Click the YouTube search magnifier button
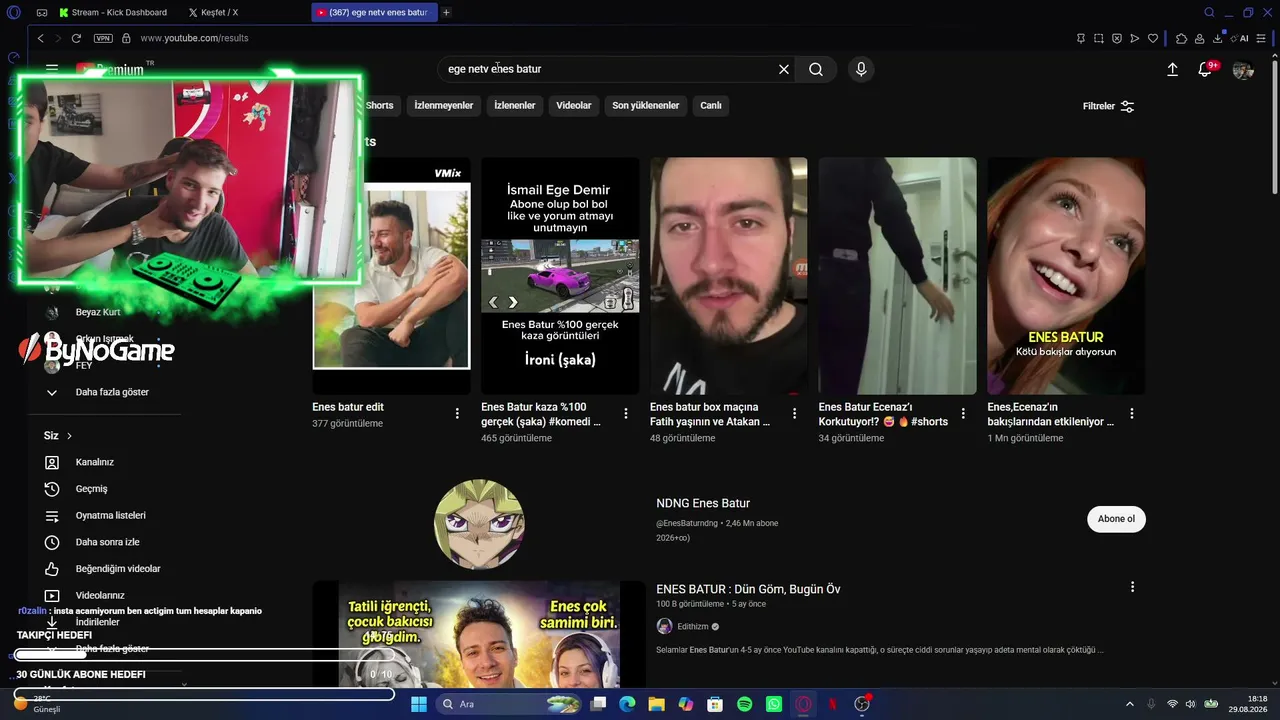Screen dimensions: 1280x720 point(816,69)
